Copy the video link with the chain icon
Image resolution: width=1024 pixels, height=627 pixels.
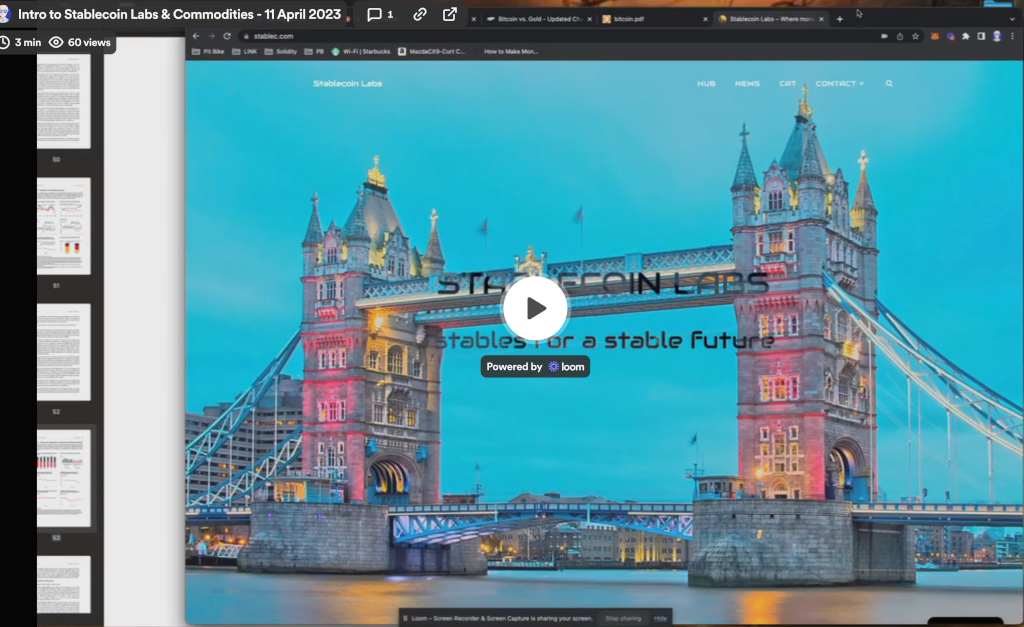coord(420,14)
